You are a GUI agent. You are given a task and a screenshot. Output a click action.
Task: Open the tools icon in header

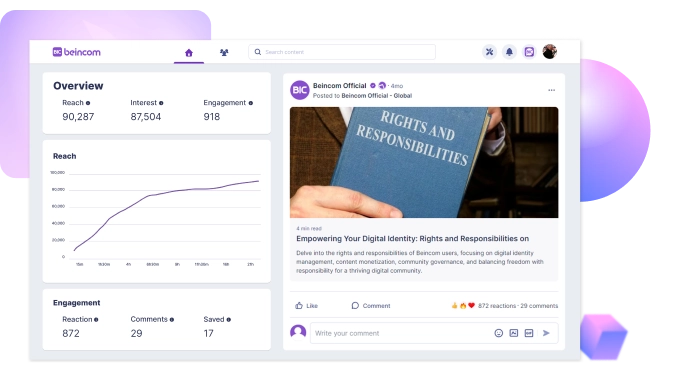[x=489, y=52]
